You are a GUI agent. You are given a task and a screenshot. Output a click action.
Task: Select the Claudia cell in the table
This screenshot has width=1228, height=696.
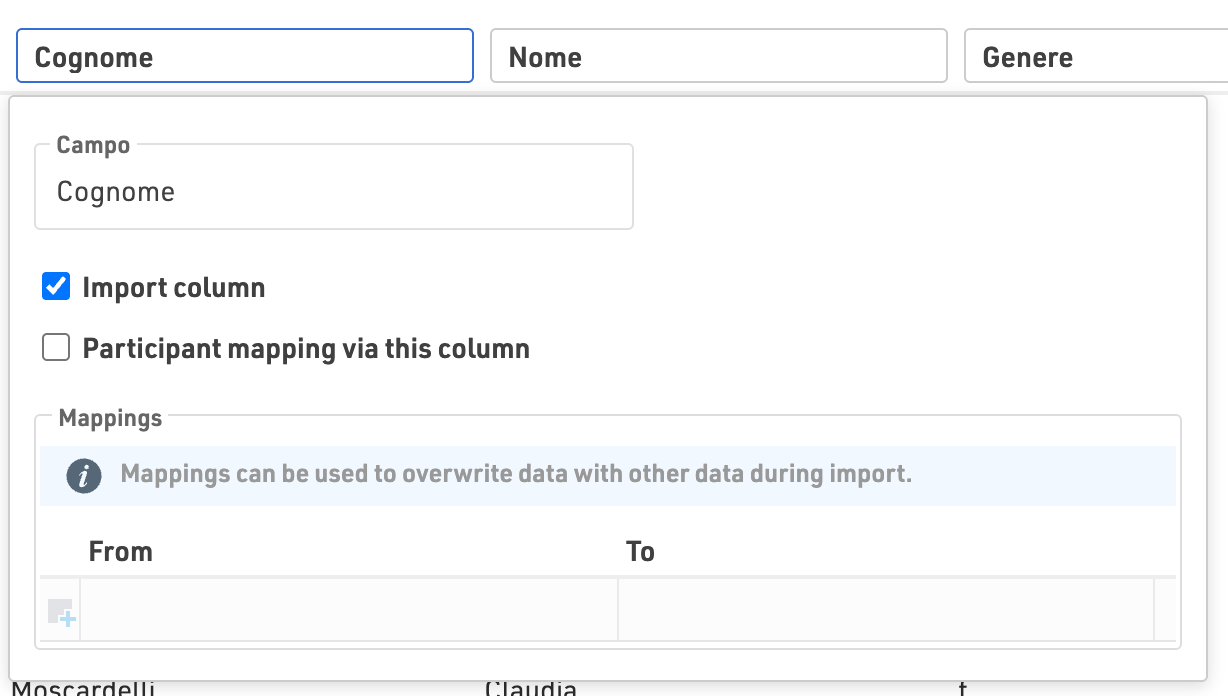(531, 688)
